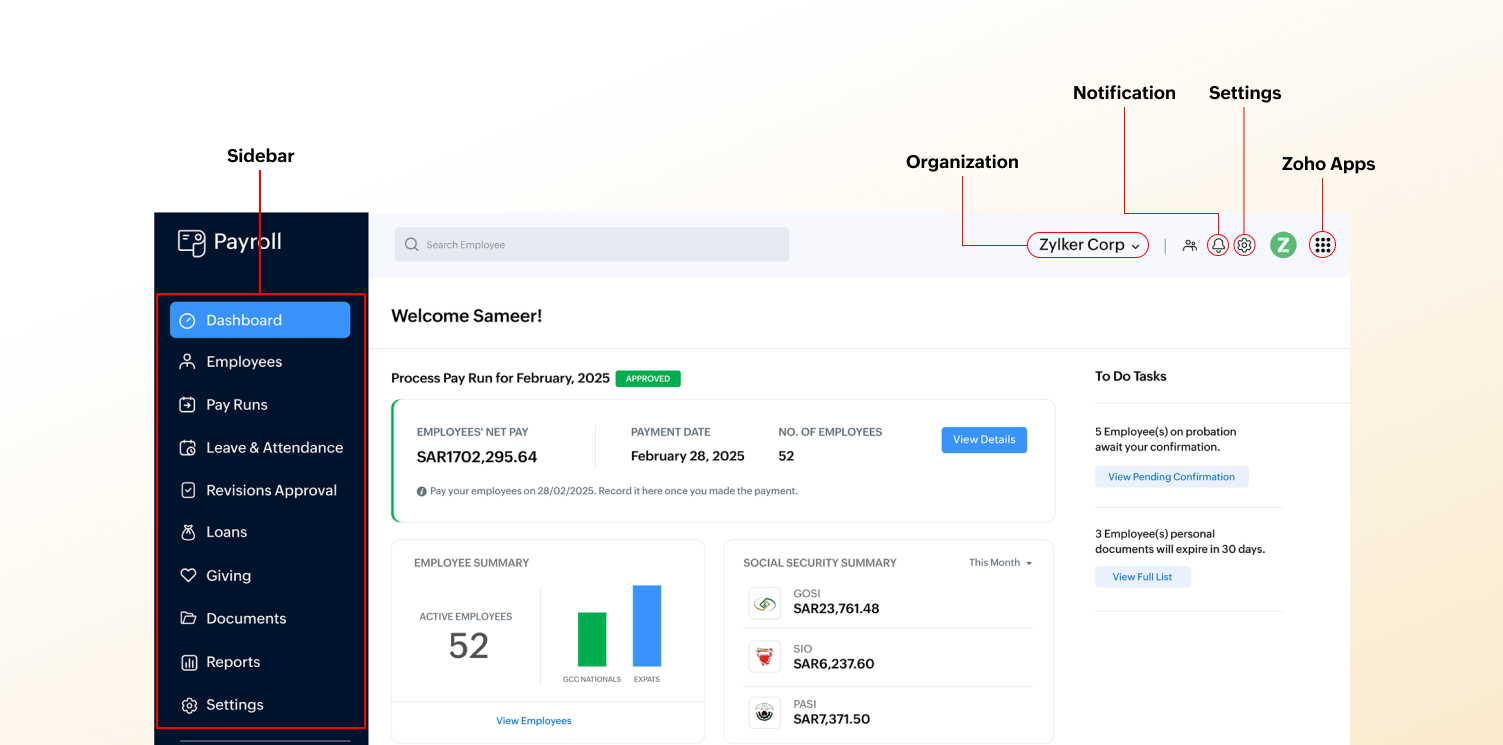Select Employees in the sidebar
1503x745 pixels.
tap(243, 361)
